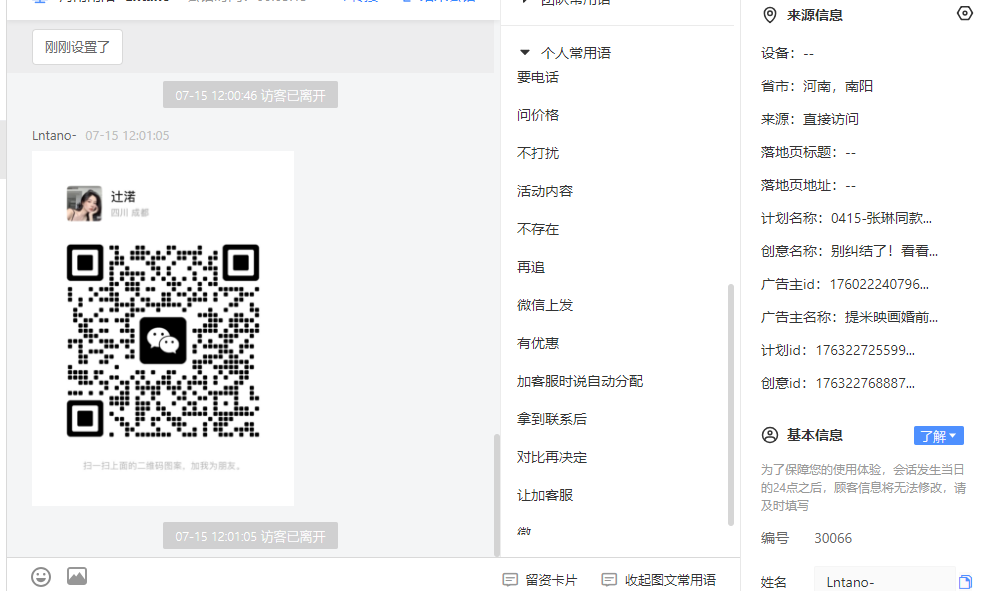987x591 pixels.
Task: Click the 计划id value 176322725599...
Action: pyautogui.click(x=865, y=350)
